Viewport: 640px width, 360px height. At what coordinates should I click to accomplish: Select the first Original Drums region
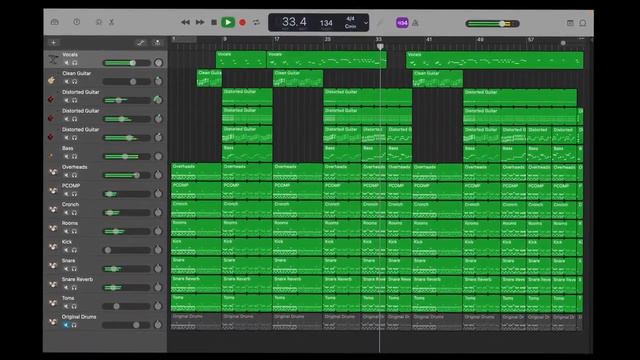coord(196,322)
